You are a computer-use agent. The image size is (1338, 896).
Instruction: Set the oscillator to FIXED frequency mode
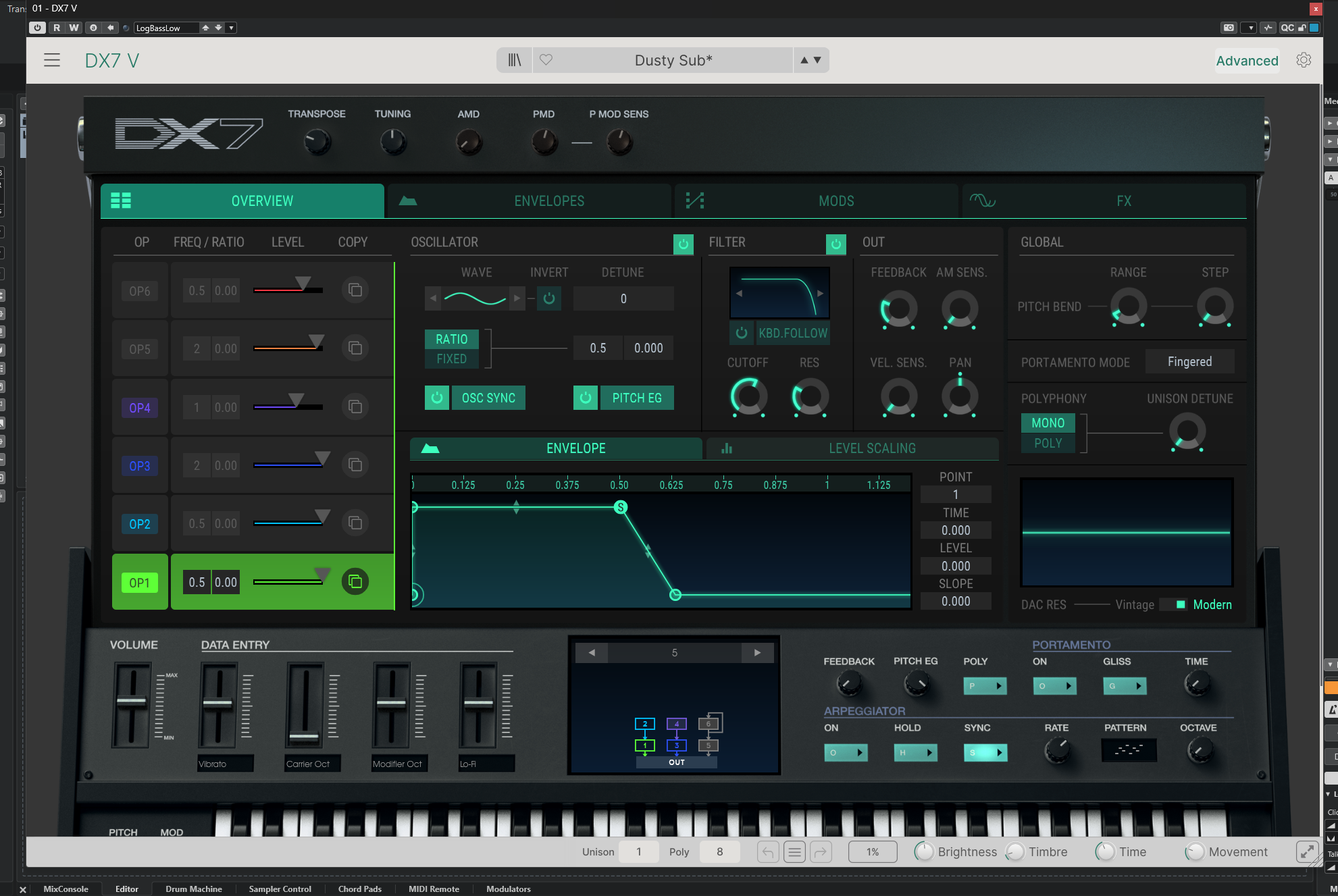[451, 359]
